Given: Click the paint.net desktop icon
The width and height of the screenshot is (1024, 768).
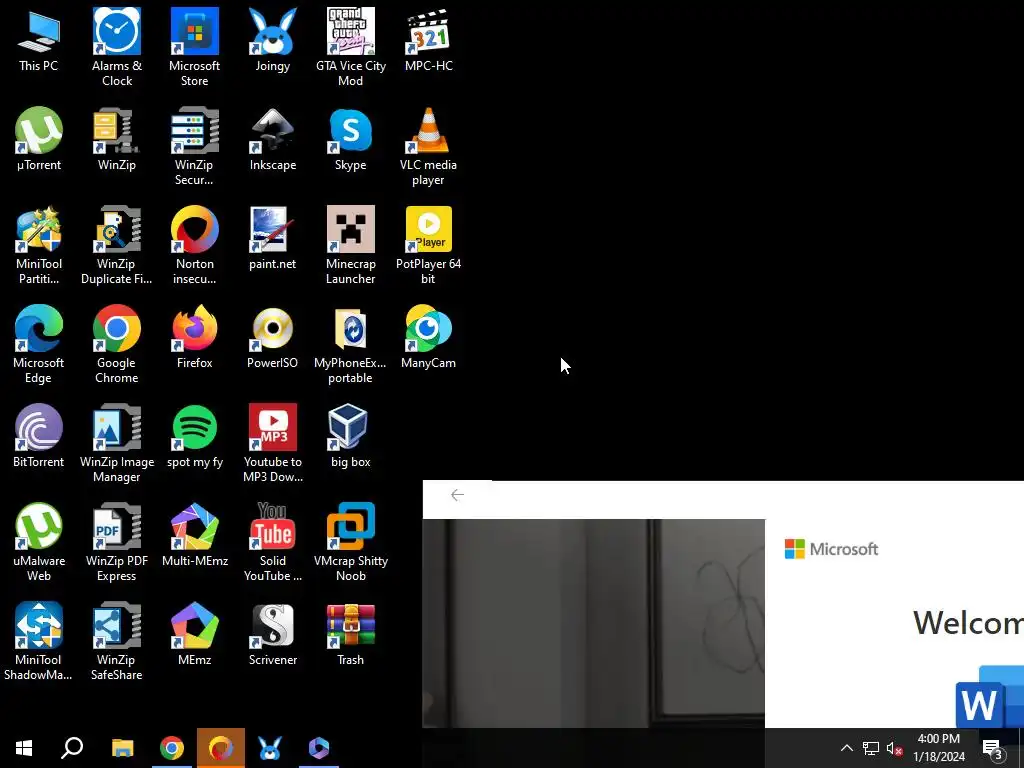Looking at the screenshot, I should [272, 238].
